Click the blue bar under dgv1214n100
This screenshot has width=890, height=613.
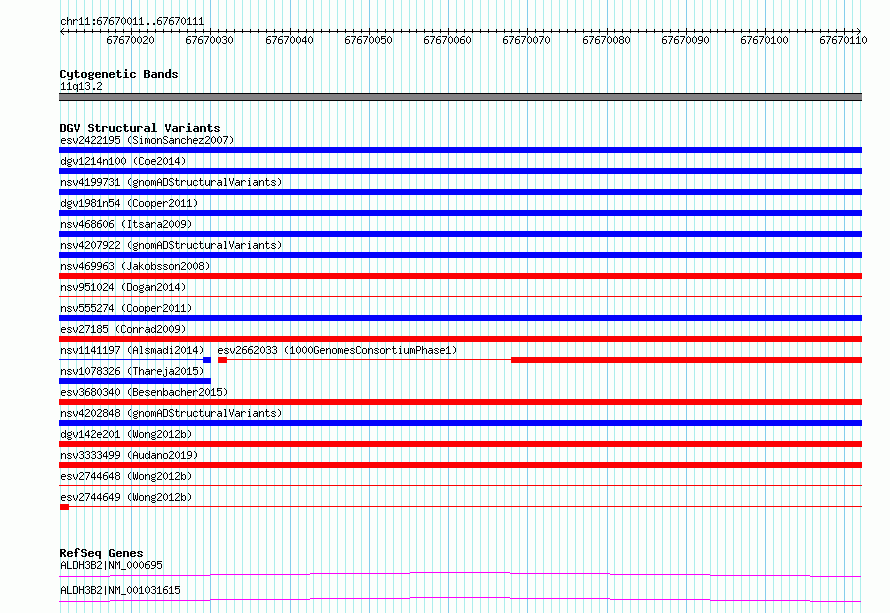pos(460,171)
